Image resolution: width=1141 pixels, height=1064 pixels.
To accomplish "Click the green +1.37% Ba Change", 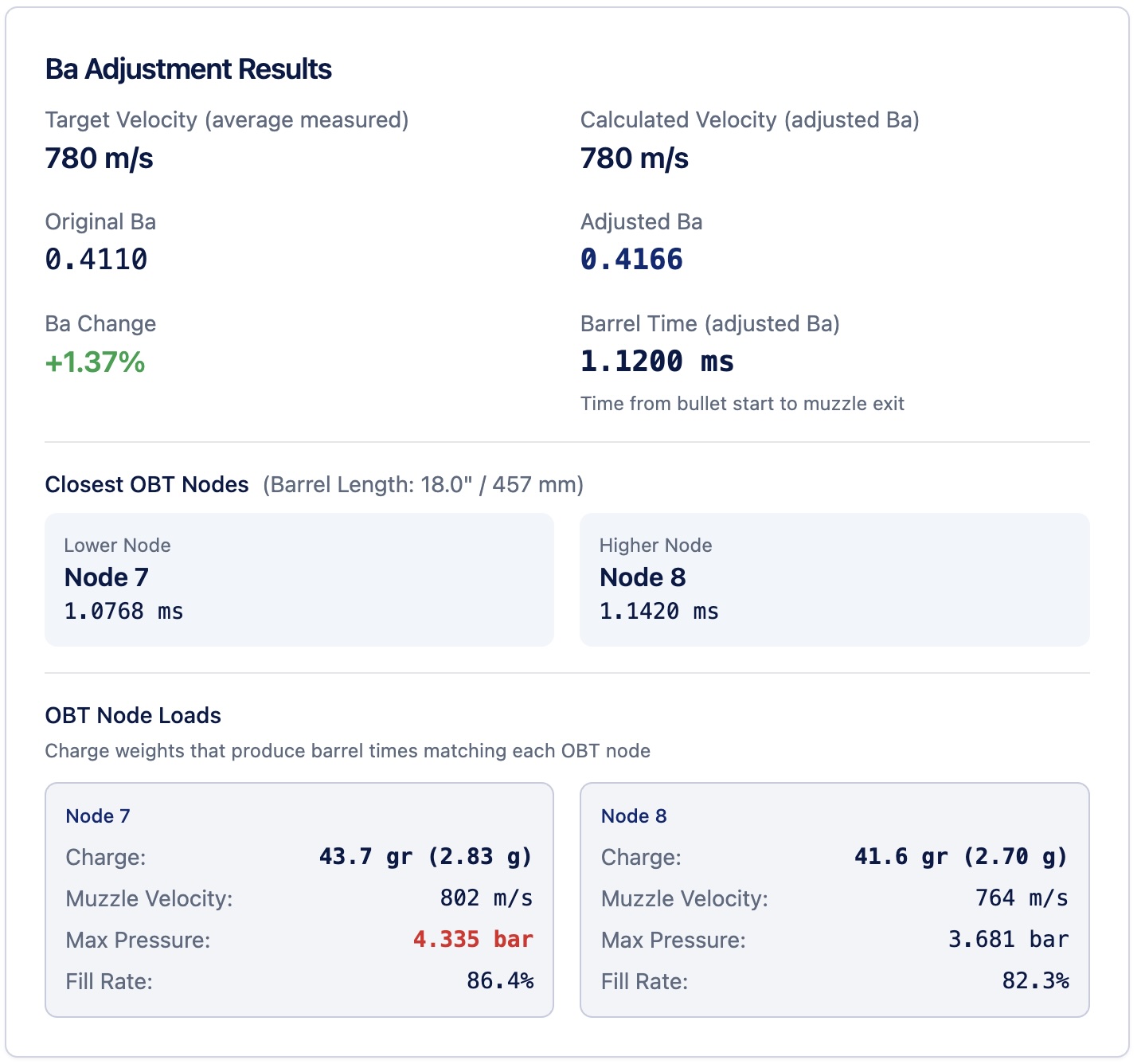I will [95, 362].
